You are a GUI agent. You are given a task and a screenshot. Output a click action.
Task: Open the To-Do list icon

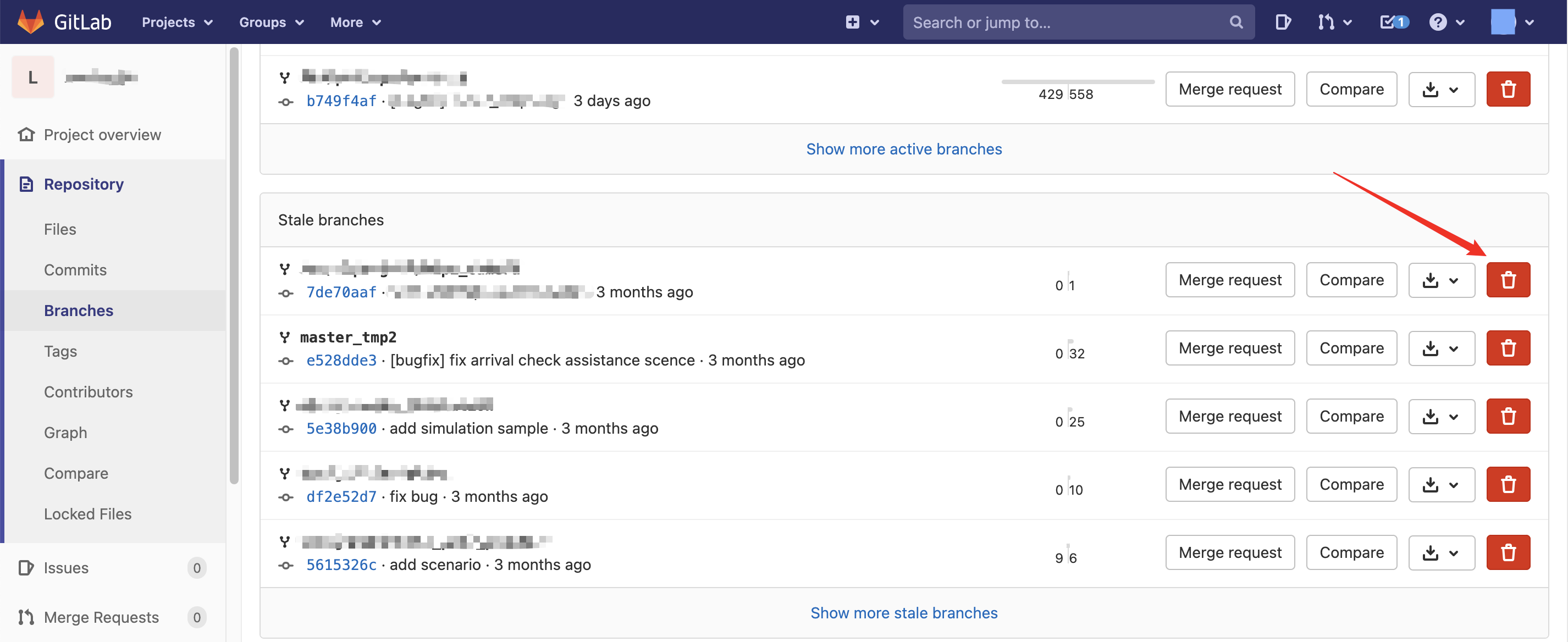pyautogui.click(x=1394, y=23)
